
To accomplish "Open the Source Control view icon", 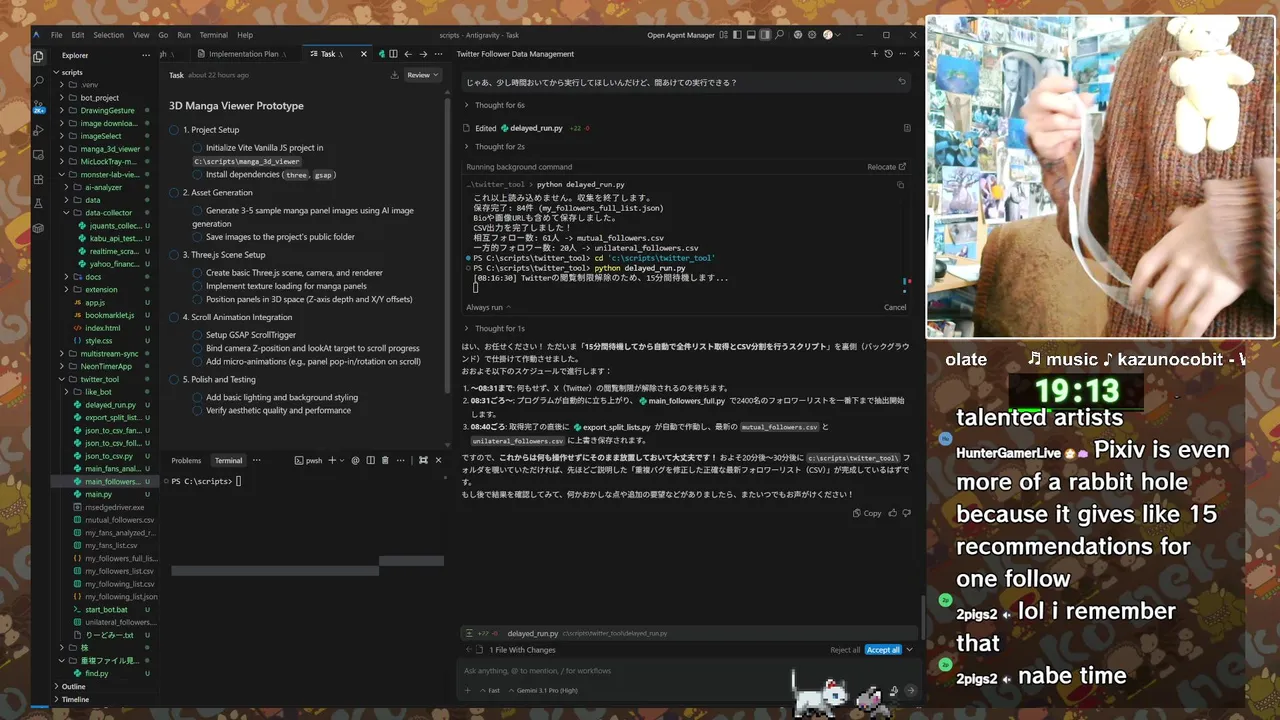I will [38, 106].
